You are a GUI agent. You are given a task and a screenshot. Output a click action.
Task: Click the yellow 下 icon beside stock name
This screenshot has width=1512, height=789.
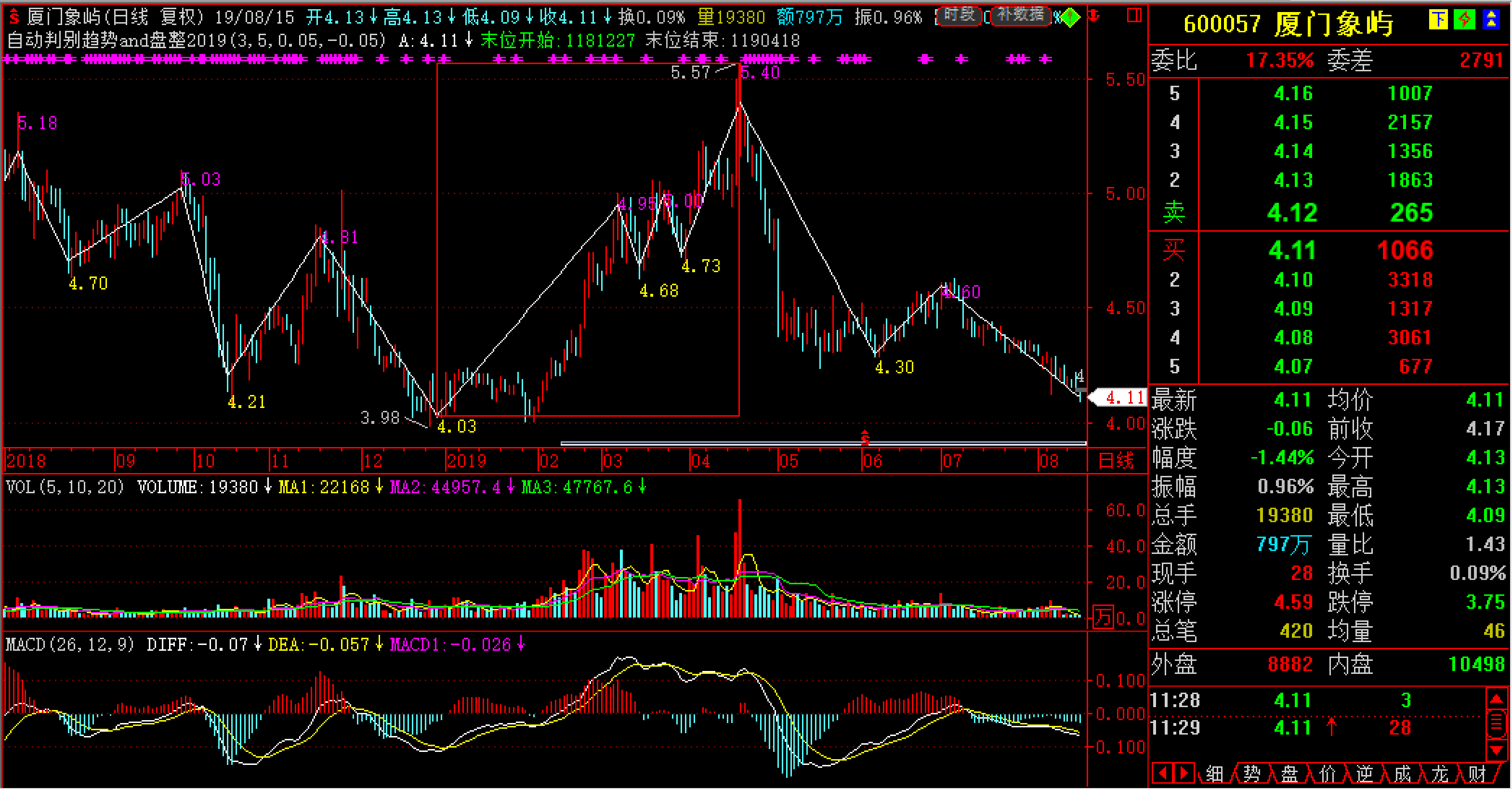(x=1439, y=20)
